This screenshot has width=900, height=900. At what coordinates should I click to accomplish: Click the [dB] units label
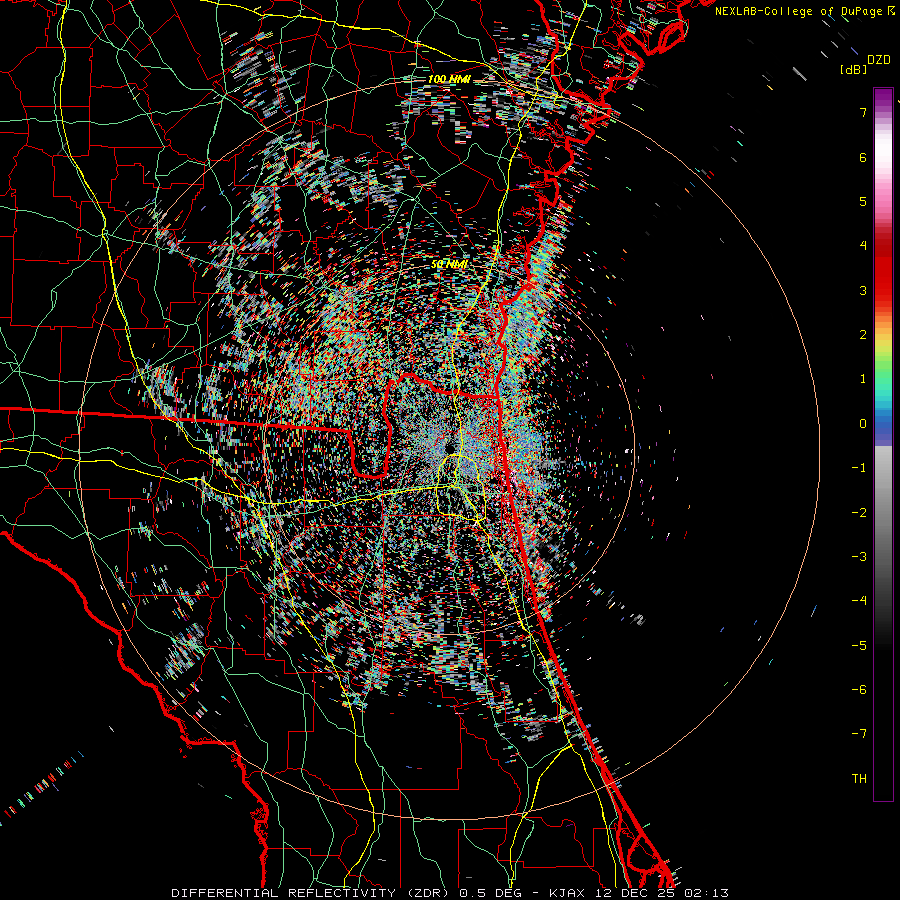(854, 69)
